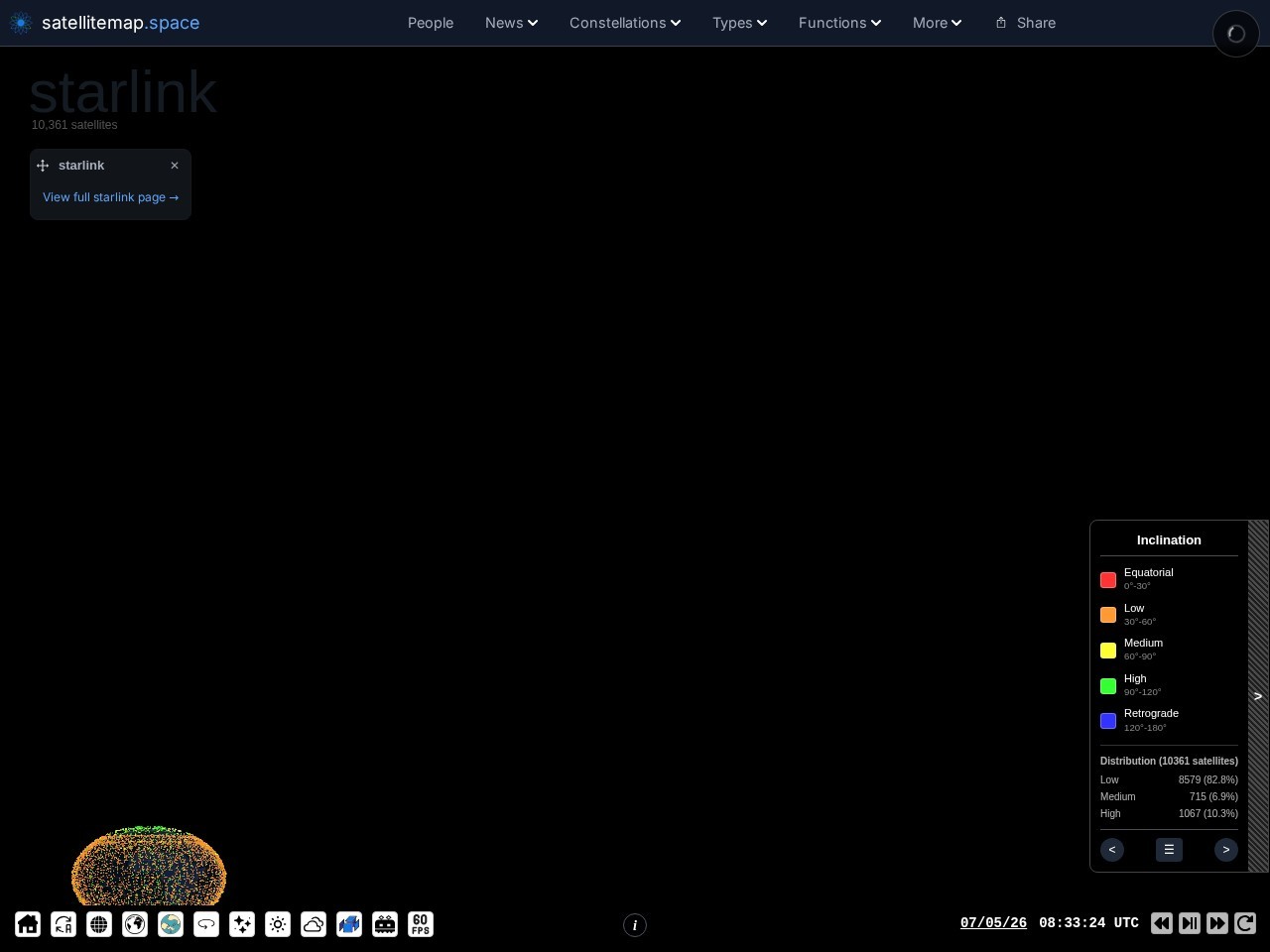Click the satellitemap.space logo icon
Screen dimensions: 1270x952
pyautogui.click(x=21, y=23)
